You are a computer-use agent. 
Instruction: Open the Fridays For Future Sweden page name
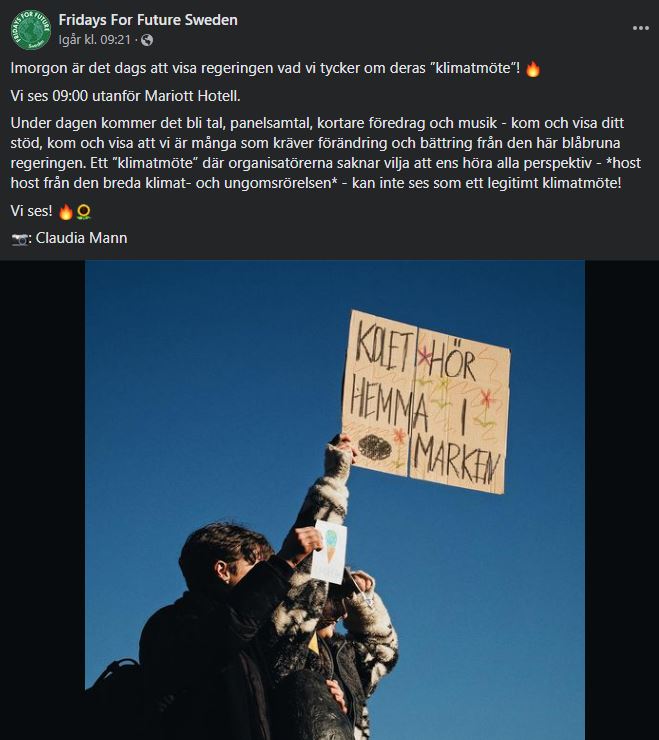tap(148, 20)
